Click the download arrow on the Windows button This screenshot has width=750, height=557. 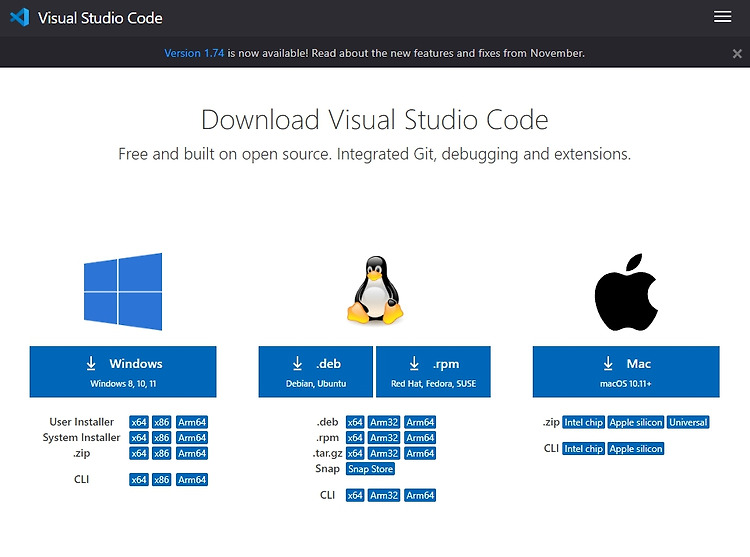pos(91,363)
